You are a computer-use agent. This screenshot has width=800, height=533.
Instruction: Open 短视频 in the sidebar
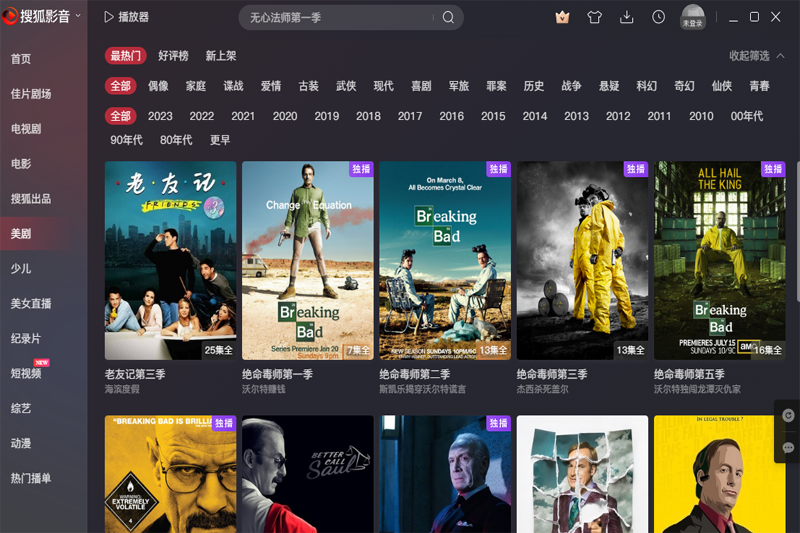26,373
